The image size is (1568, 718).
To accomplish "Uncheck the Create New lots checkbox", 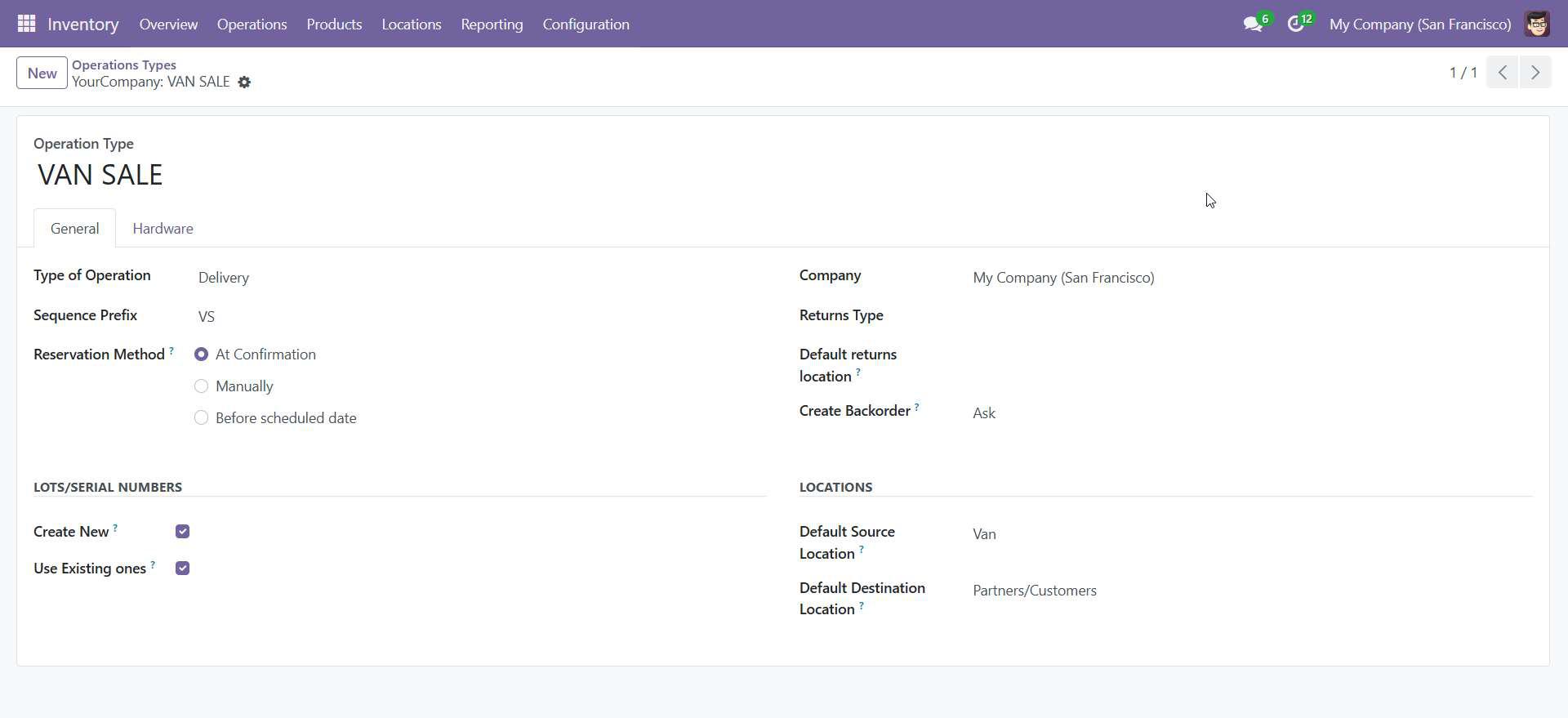I will 182,532.
